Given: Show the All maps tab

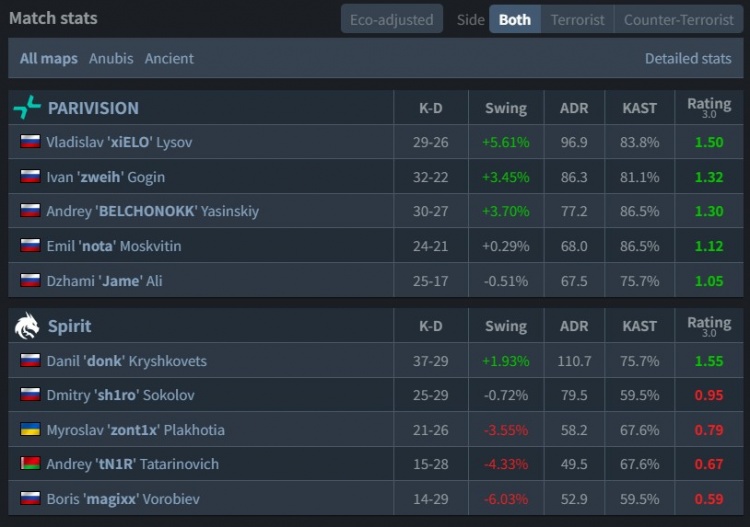Looking at the screenshot, I should pos(50,58).
